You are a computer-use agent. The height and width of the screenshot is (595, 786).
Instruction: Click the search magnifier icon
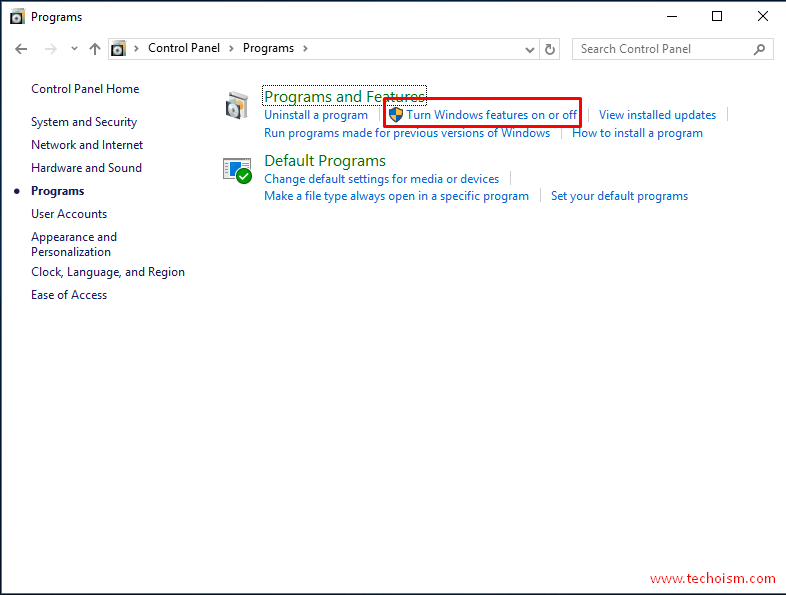point(759,49)
